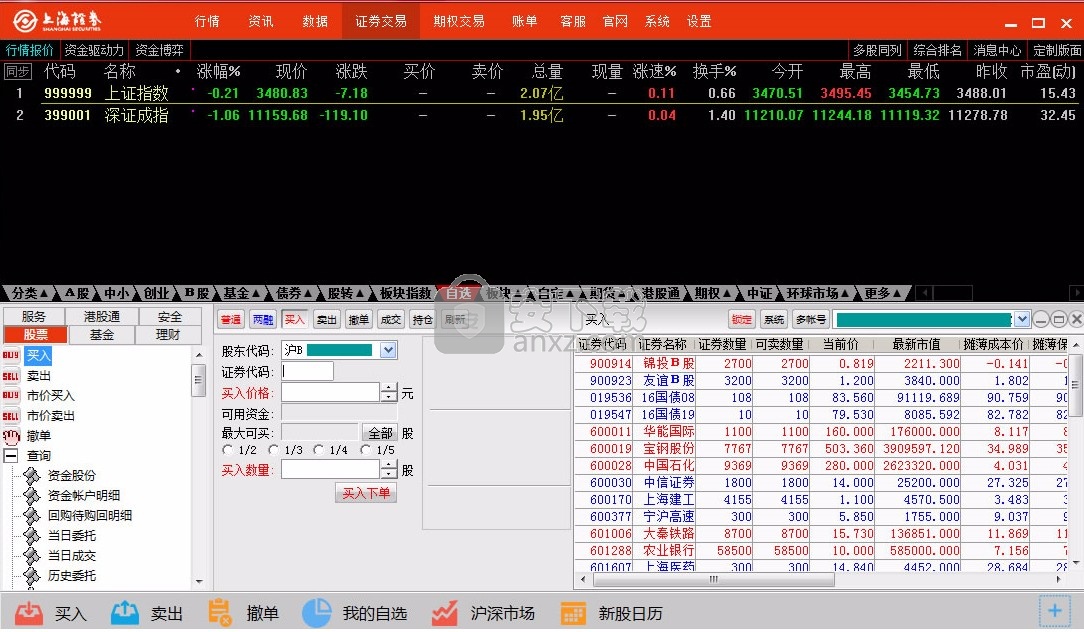Click the 普通 account mode toolbar button
Screen dimensions: 1084x632
231,319
